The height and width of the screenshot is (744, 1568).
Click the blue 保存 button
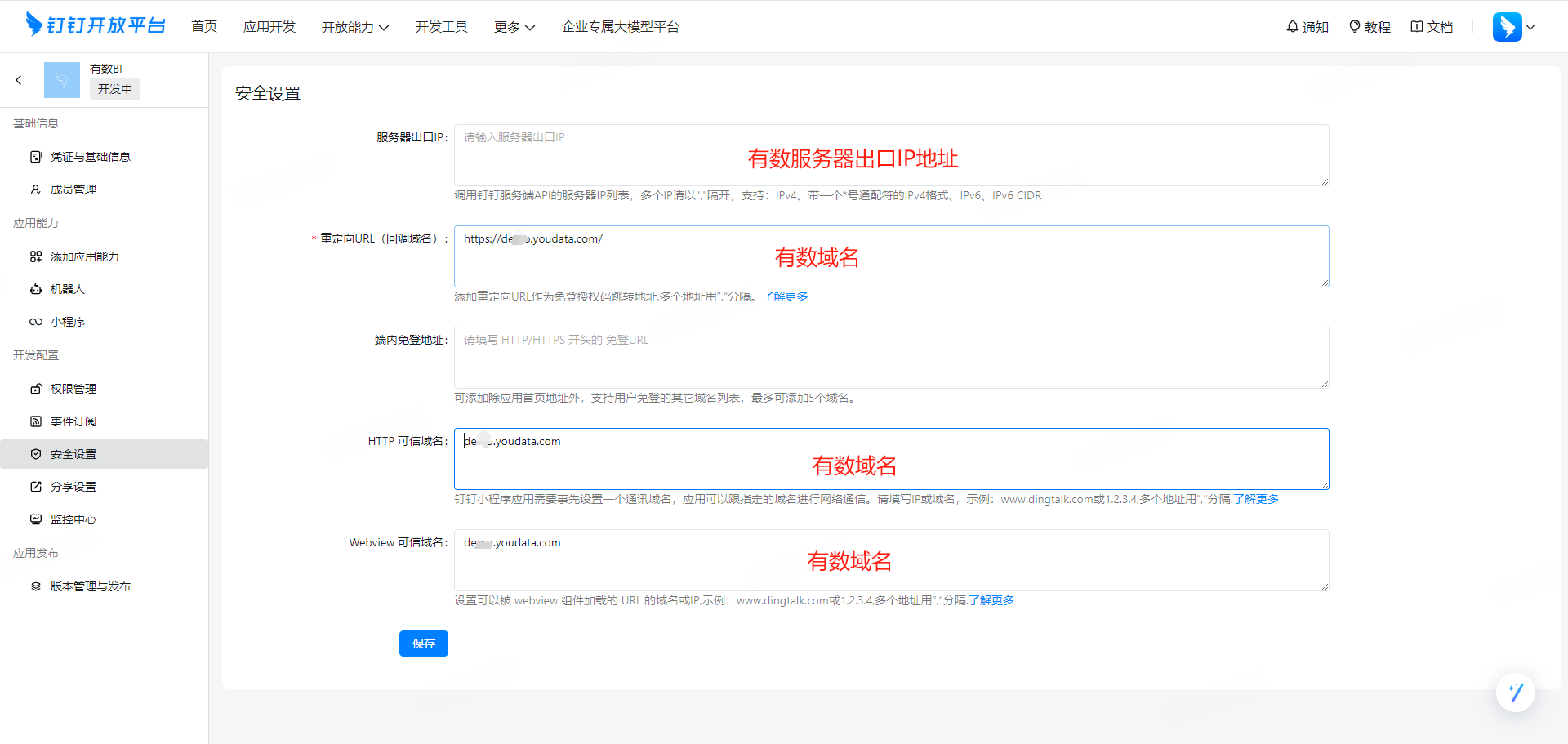423,644
